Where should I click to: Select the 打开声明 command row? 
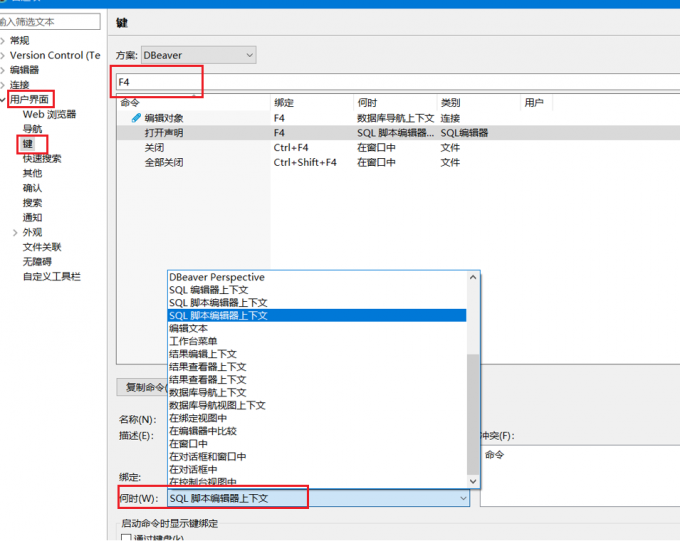click(x=398, y=133)
